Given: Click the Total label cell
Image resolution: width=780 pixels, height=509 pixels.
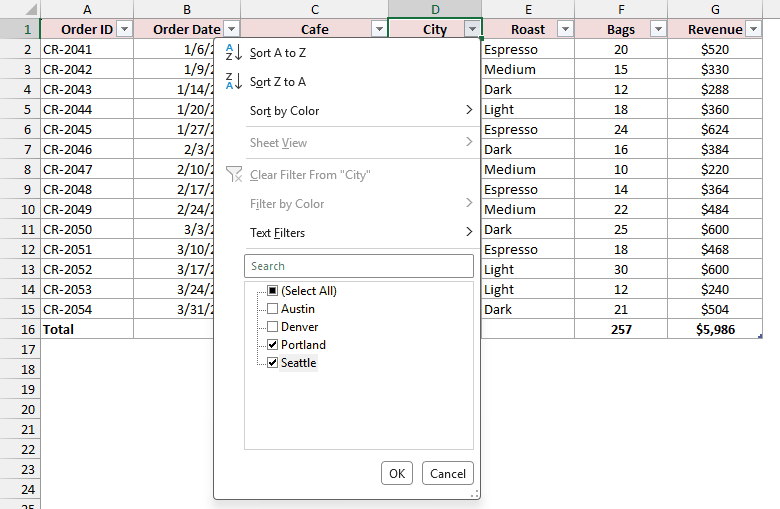Looking at the screenshot, I should click(x=87, y=329).
